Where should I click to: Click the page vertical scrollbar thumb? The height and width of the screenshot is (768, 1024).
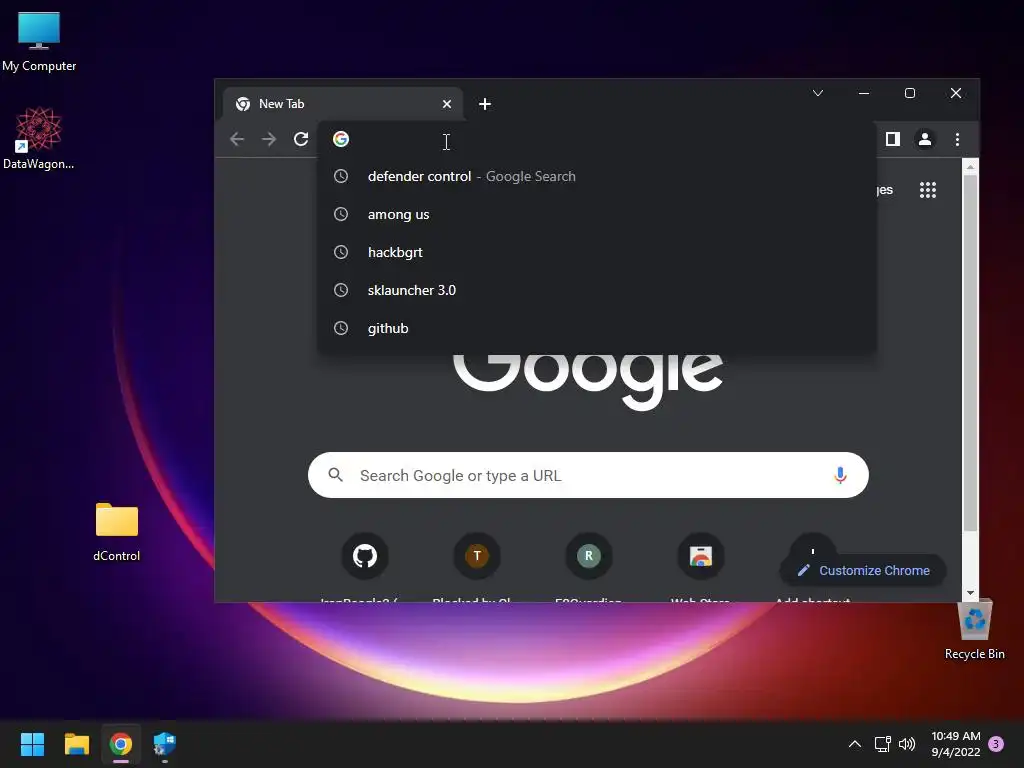[970, 353]
